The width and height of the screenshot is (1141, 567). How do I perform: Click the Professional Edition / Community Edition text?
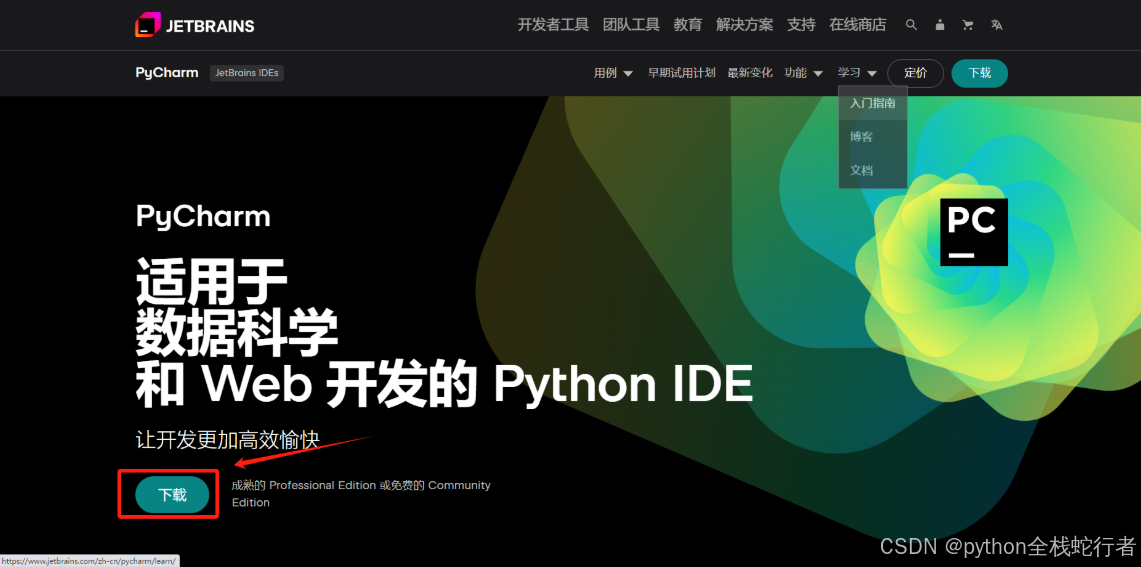click(361, 493)
